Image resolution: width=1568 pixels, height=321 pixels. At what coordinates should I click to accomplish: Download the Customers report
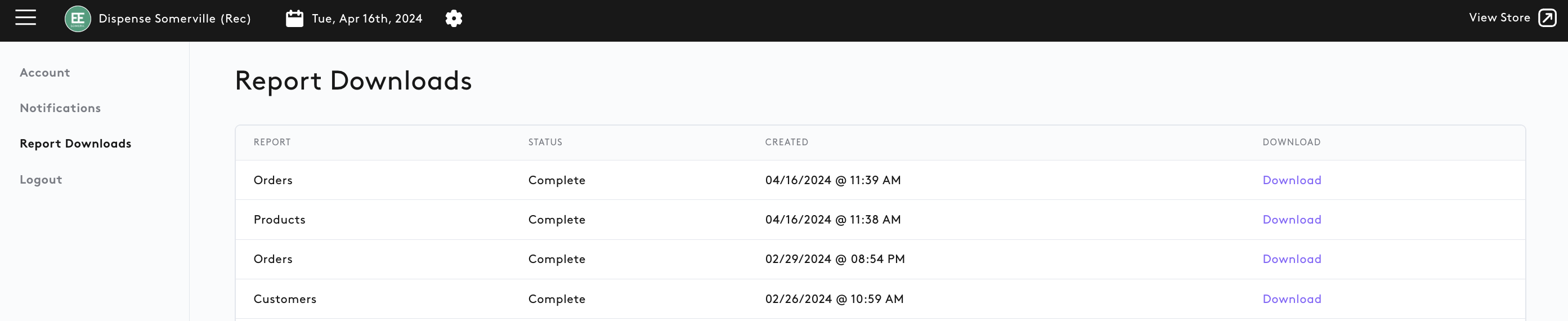pyautogui.click(x=1292, y=299)
